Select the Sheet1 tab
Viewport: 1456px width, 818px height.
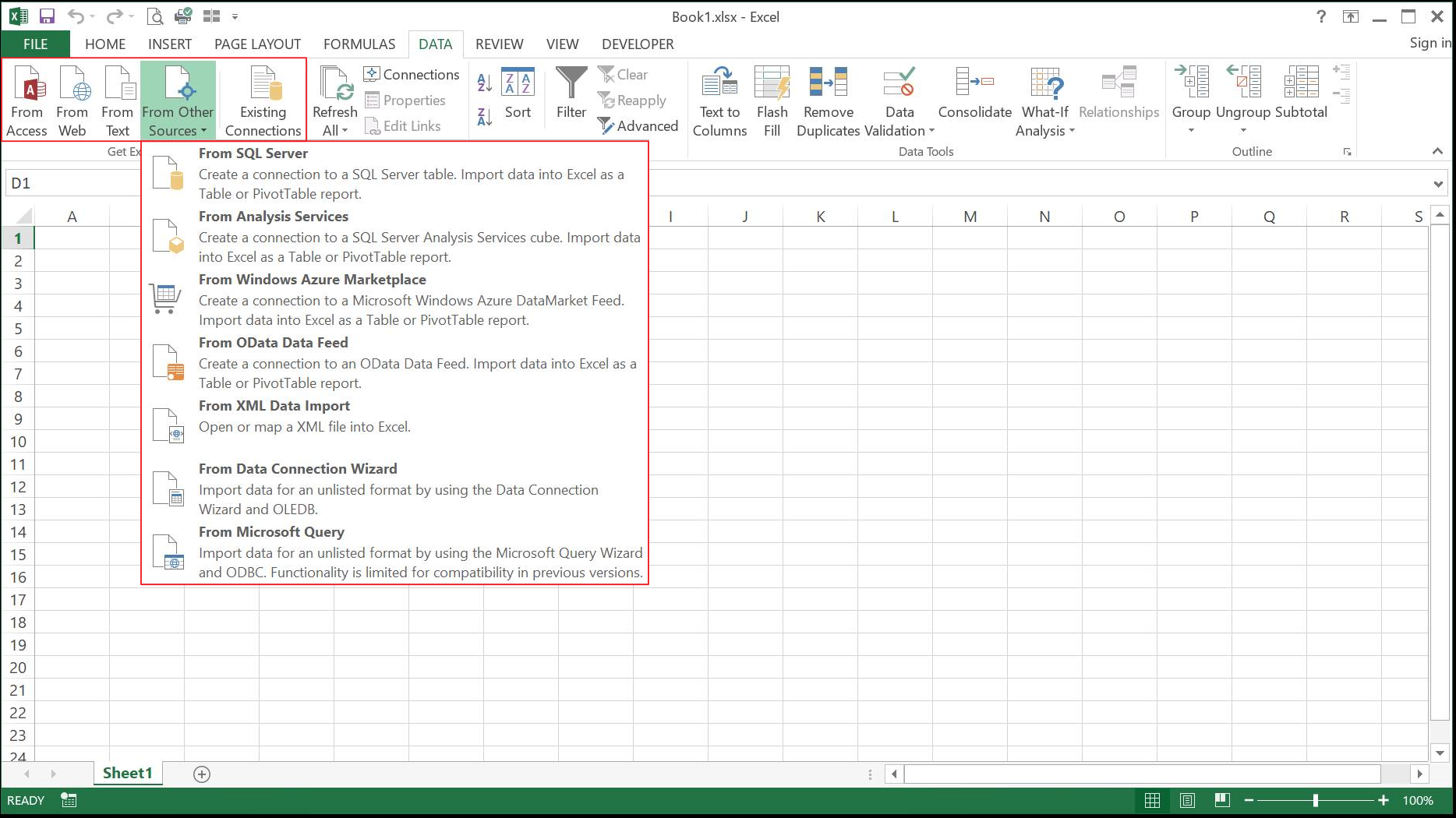[x=128, y=773]
